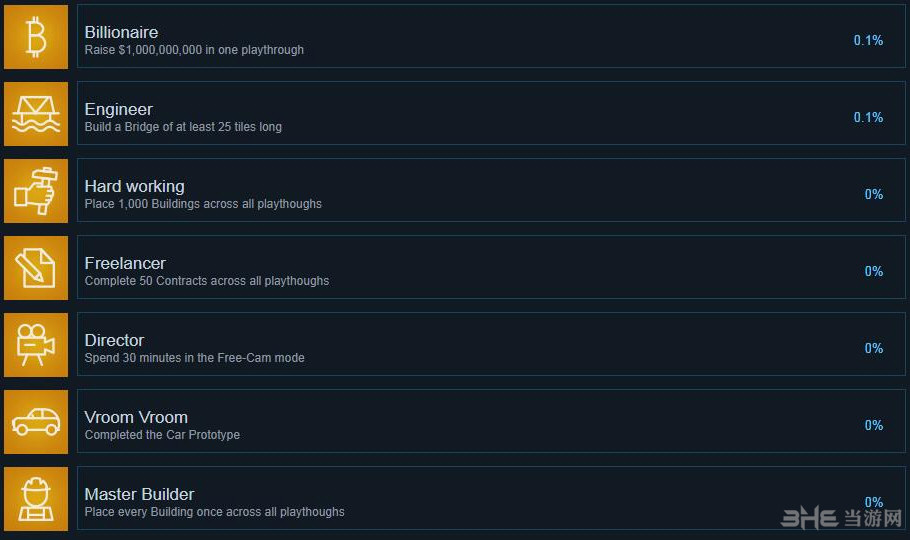
Task: Open the Freelancer achievement title
Action: 125,263
